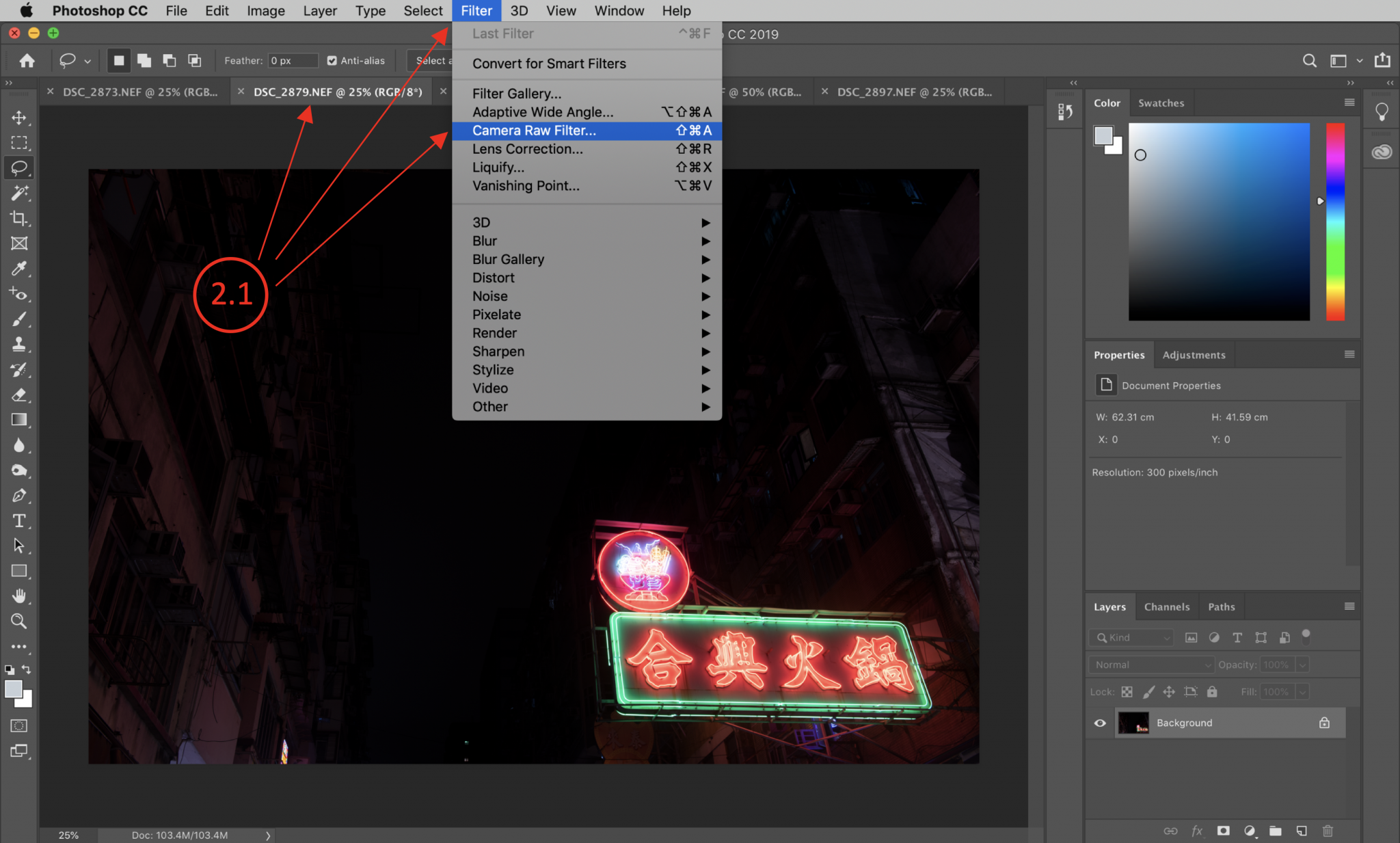Hide the Background layer with eye icon

1100,723
